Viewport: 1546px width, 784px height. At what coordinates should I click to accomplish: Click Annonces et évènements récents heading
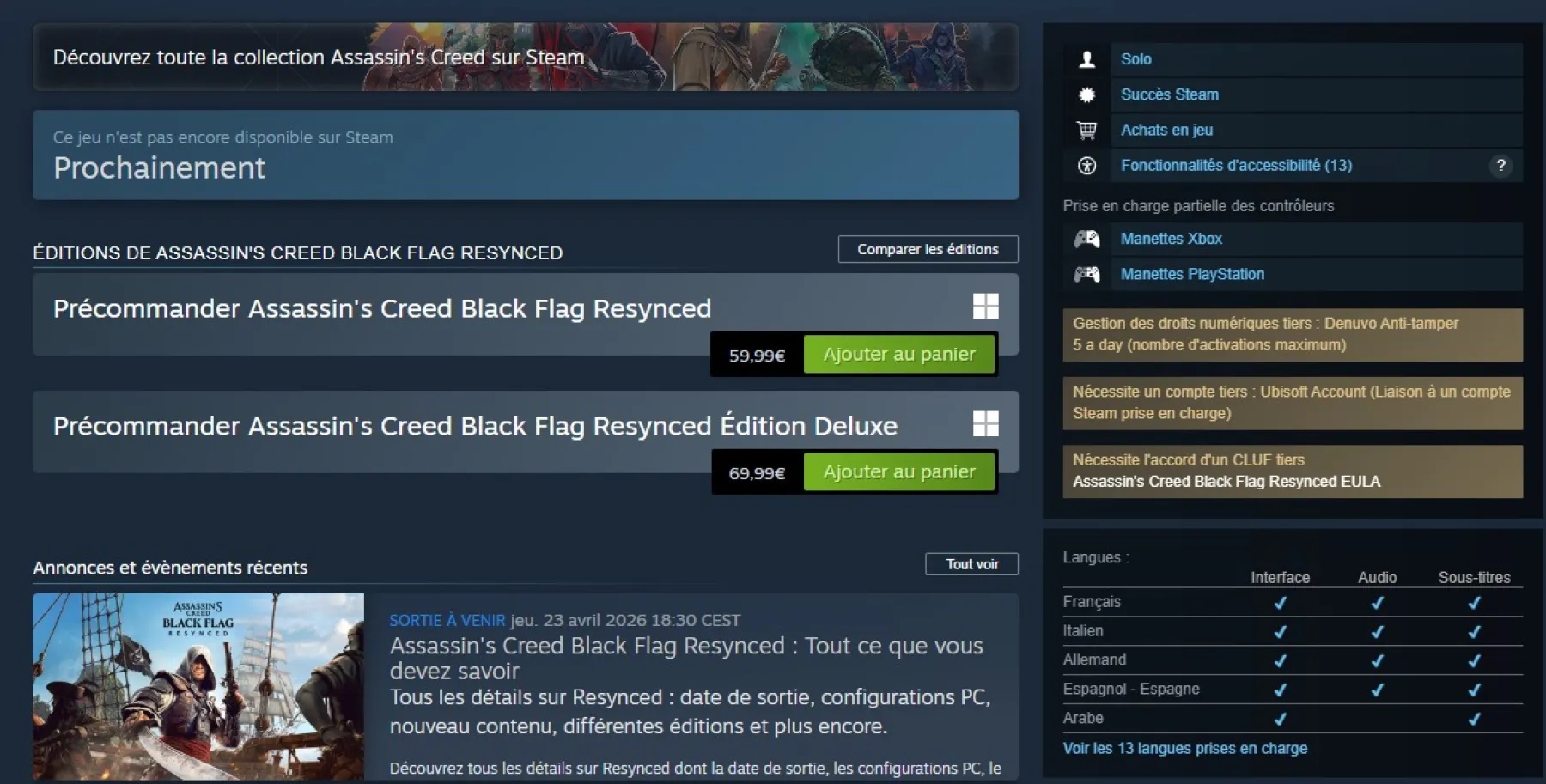[x=170, y=568]
